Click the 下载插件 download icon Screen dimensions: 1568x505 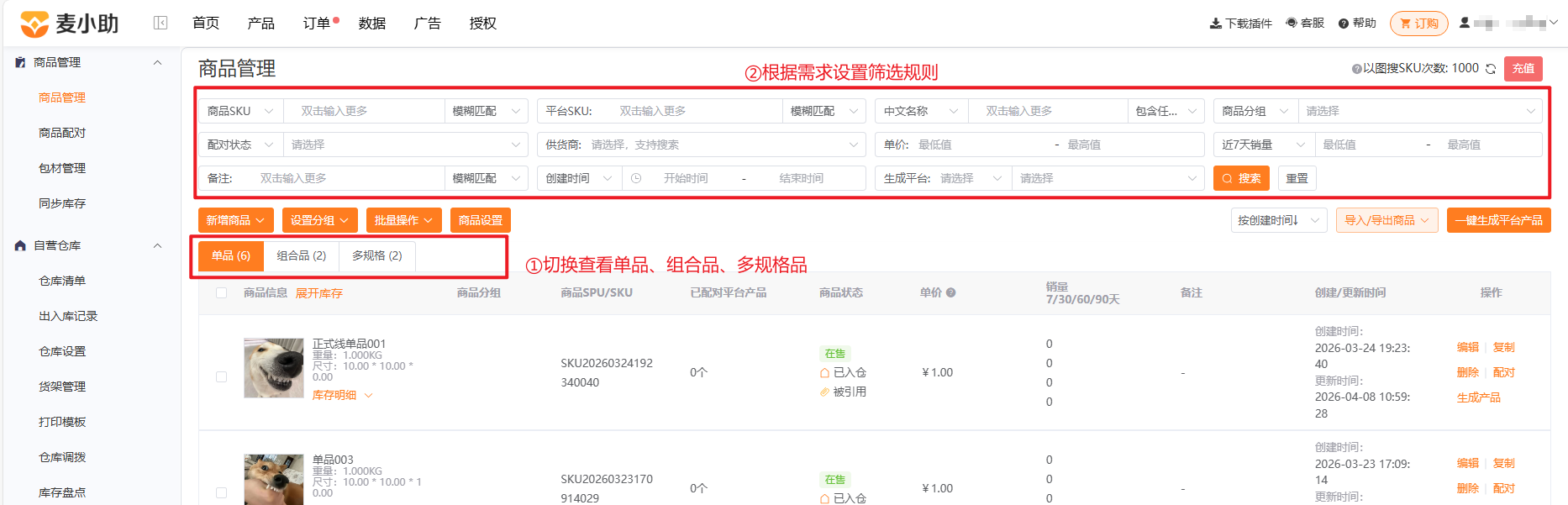coord(1215,24)
